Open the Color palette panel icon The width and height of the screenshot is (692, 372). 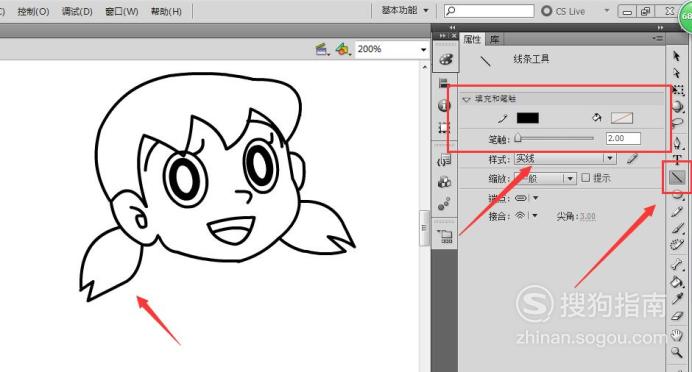(x=445, y=59)
